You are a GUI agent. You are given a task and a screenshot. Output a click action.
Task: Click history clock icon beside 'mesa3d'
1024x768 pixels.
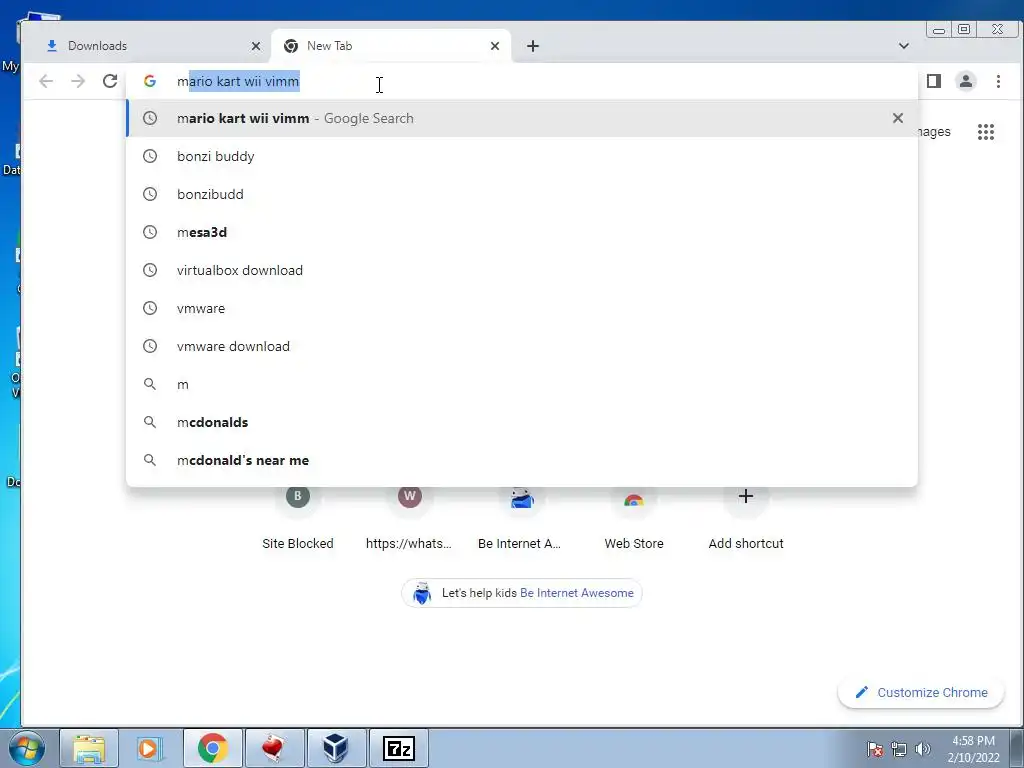tap(150, 232)
